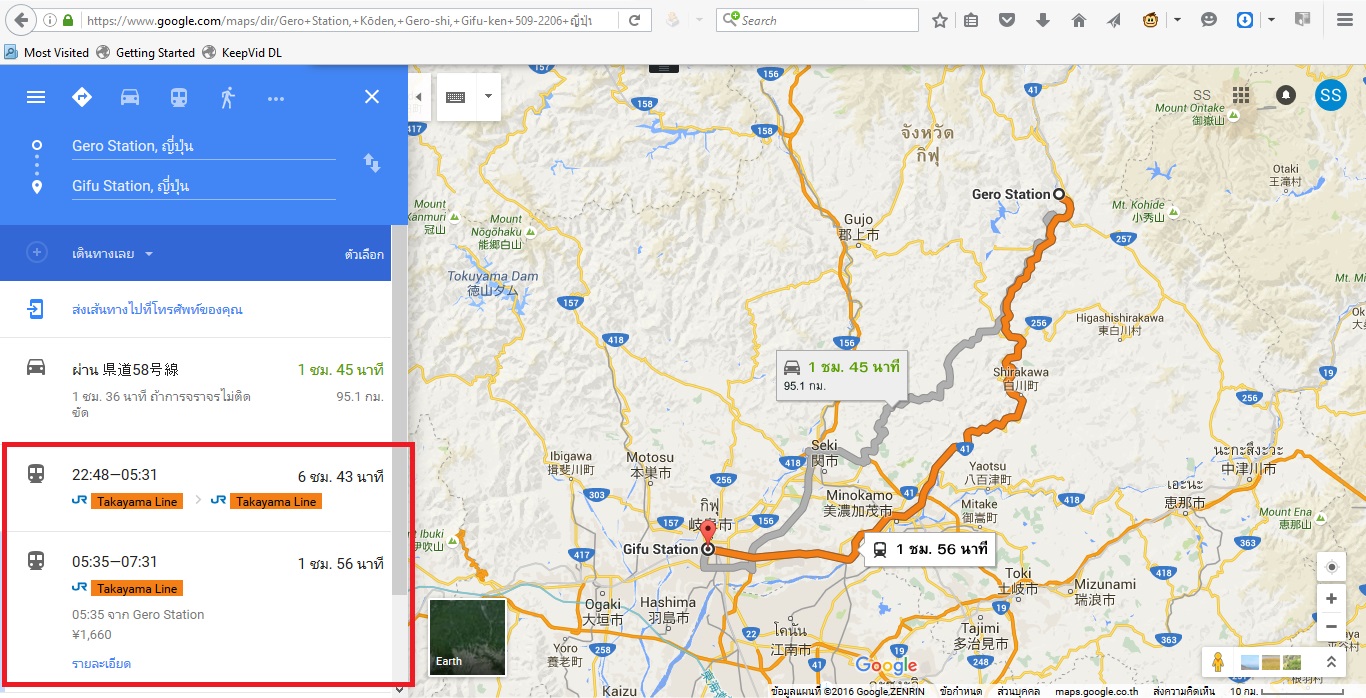This screenshot has width=1366, height=698.
Task: Close the directions panel
Action: click(x=372, y=97)
